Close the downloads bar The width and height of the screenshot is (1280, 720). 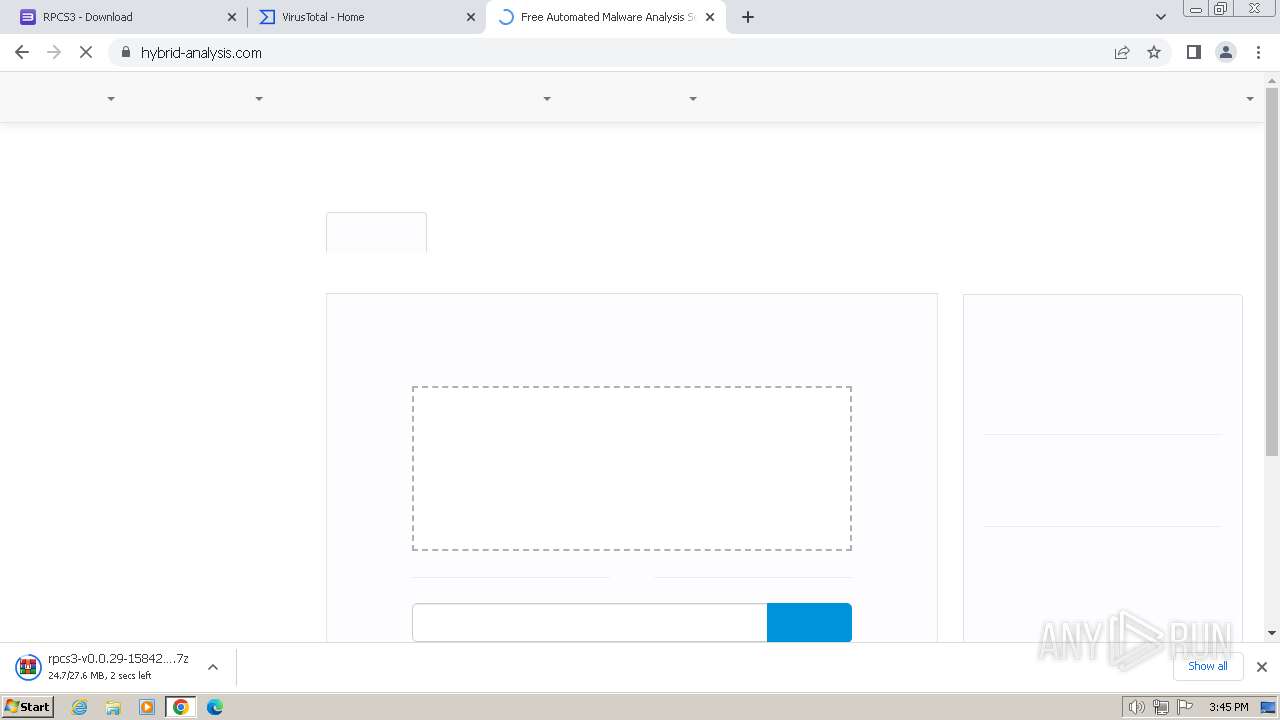(1262, 667)
